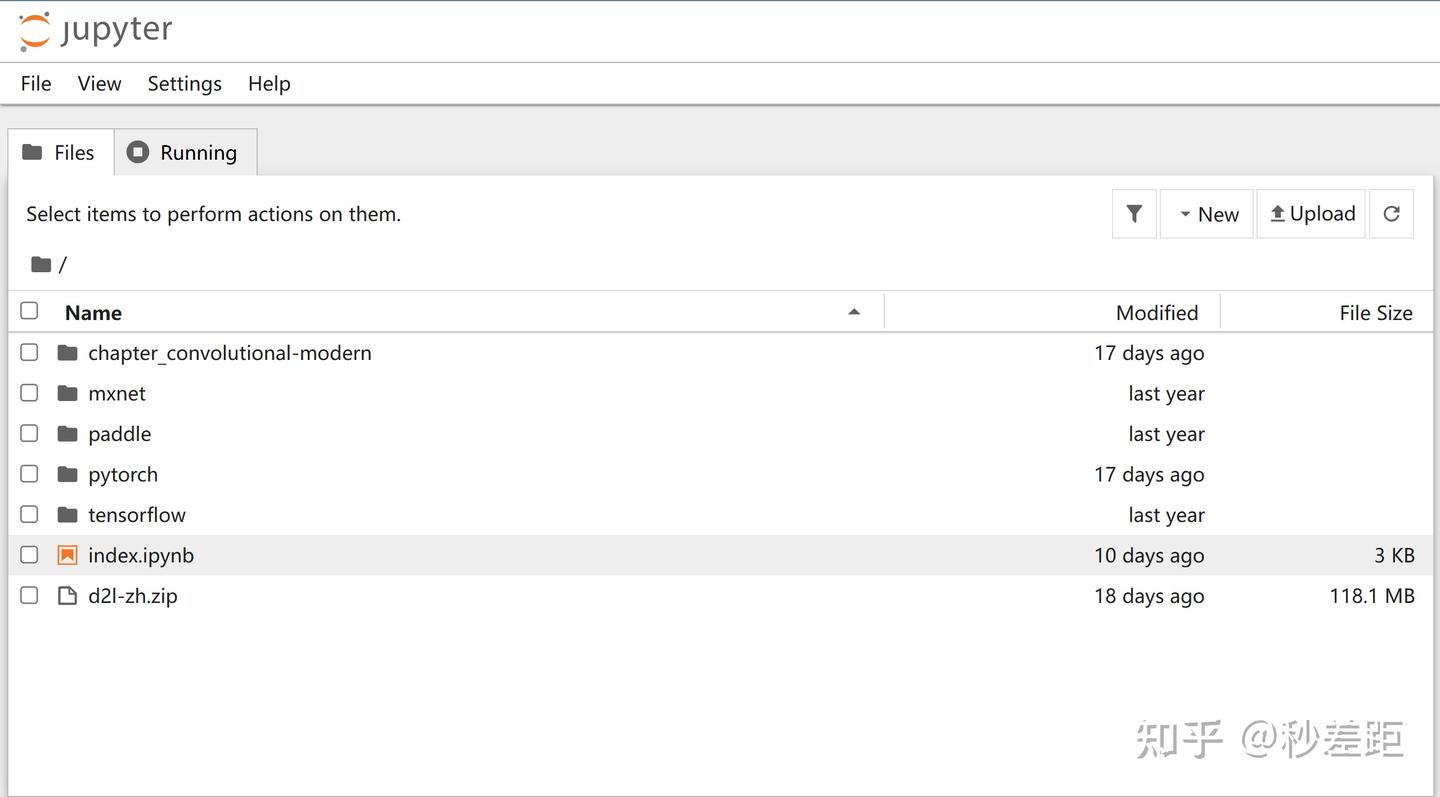Click the d2l-zh.zip file icon
This screenshot has height=797, width=1440.
pyautogui.click(x=67, y=596)
